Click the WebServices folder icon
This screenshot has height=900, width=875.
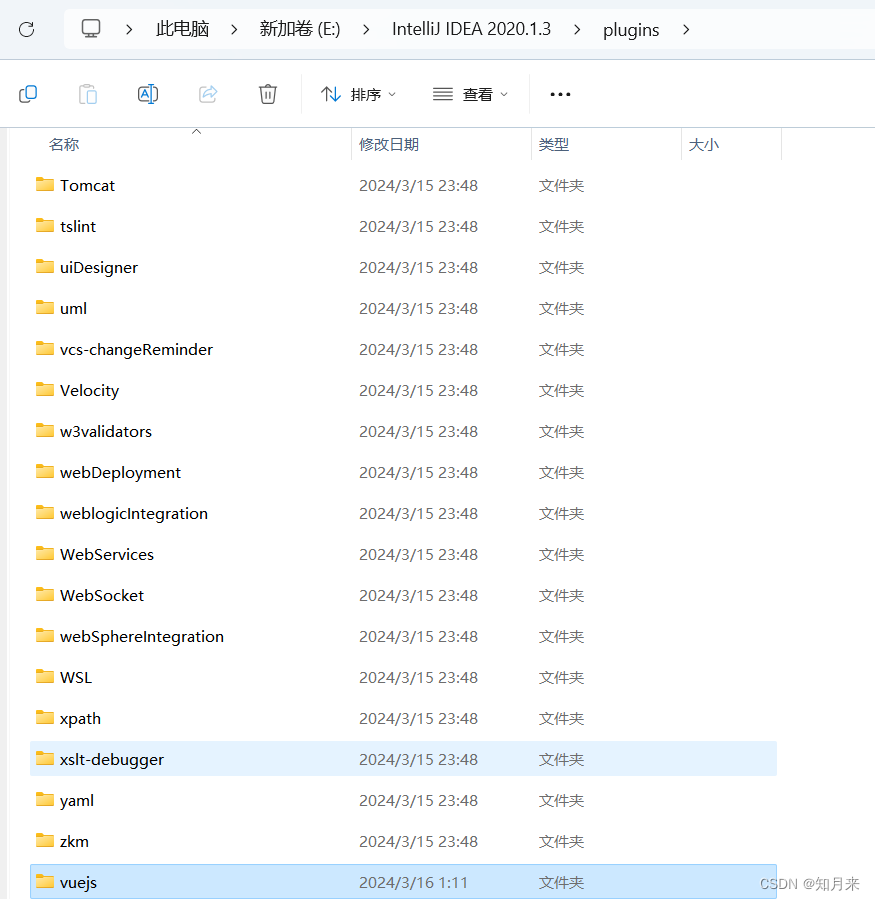(45, 553)
